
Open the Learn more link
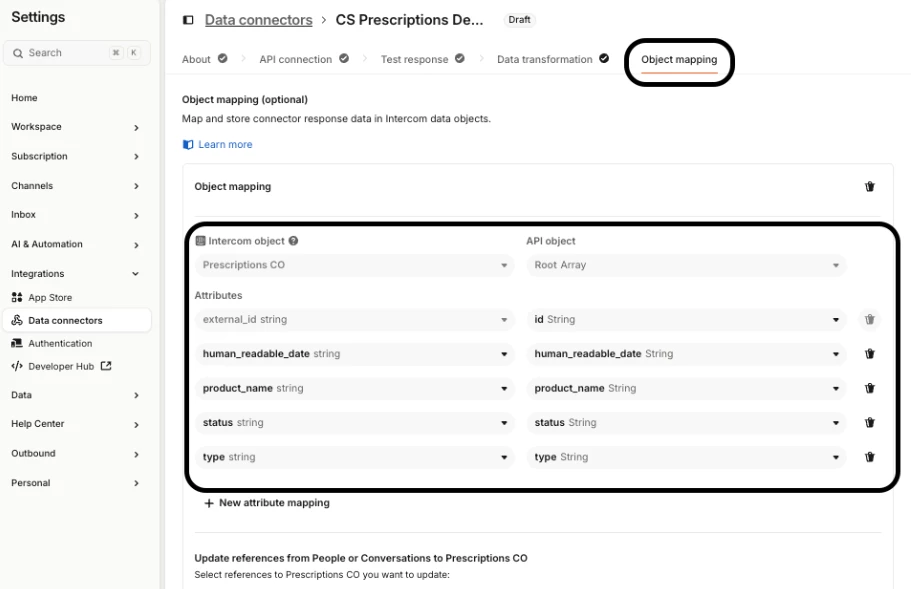225,145
